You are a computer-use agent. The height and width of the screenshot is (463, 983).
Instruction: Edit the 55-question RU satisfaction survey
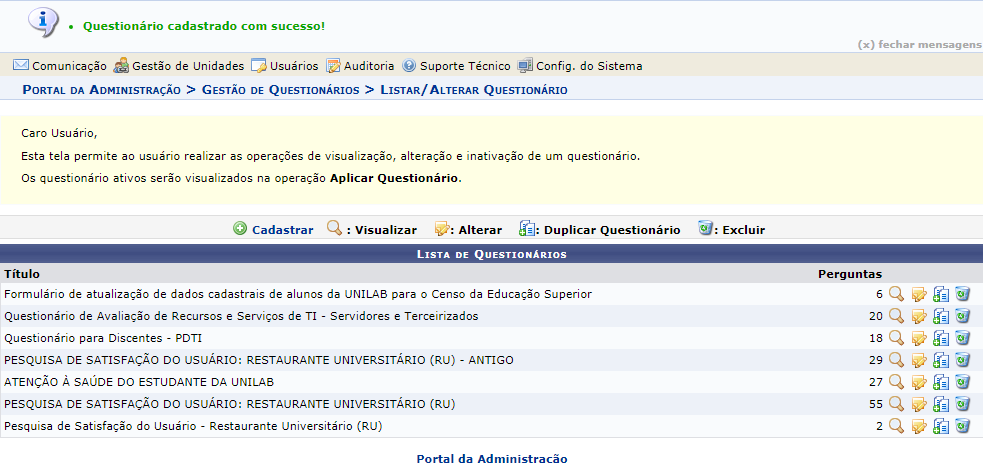(x=919, y=404)
